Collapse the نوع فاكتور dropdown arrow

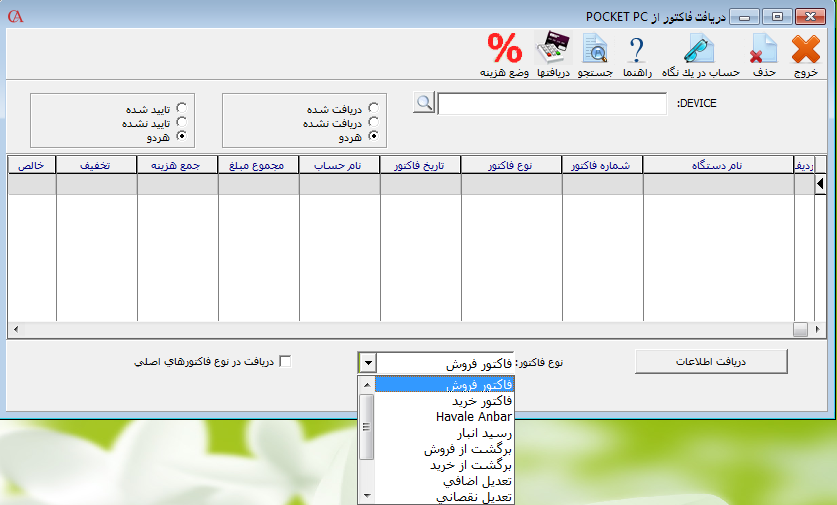(x=367, y=364)
